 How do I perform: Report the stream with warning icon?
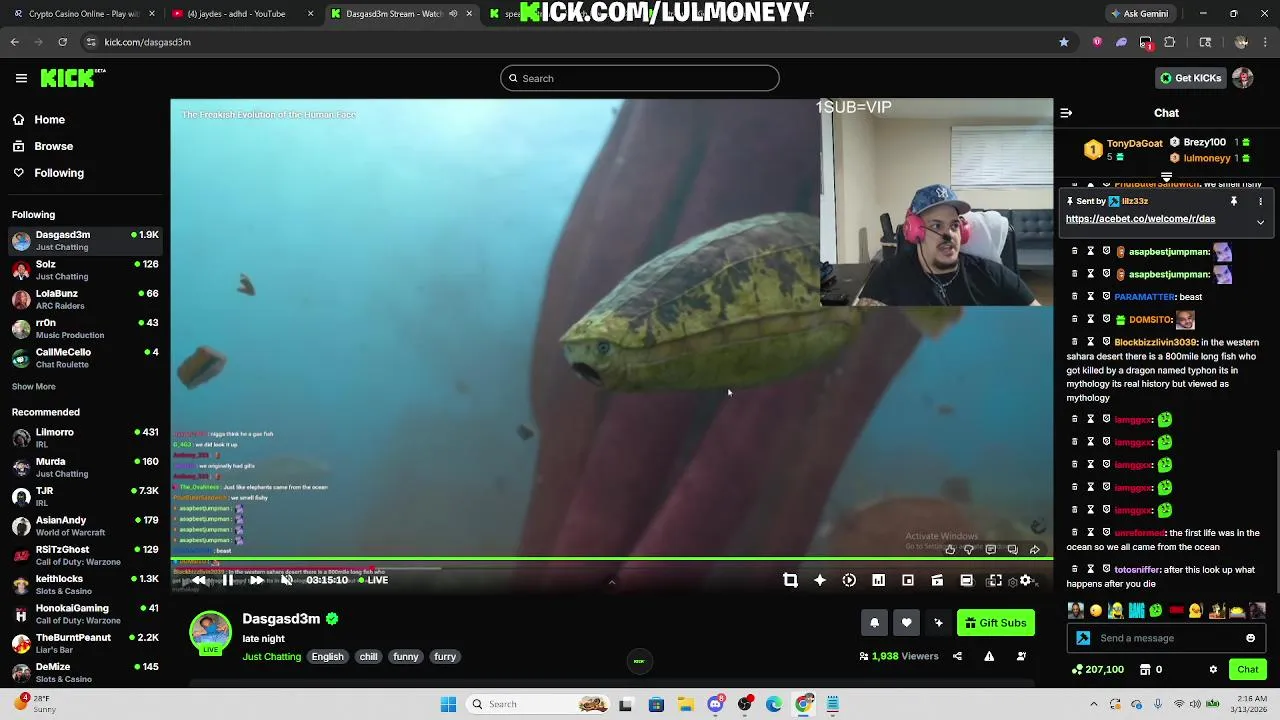pyautogui.click(x=989, y=656)
